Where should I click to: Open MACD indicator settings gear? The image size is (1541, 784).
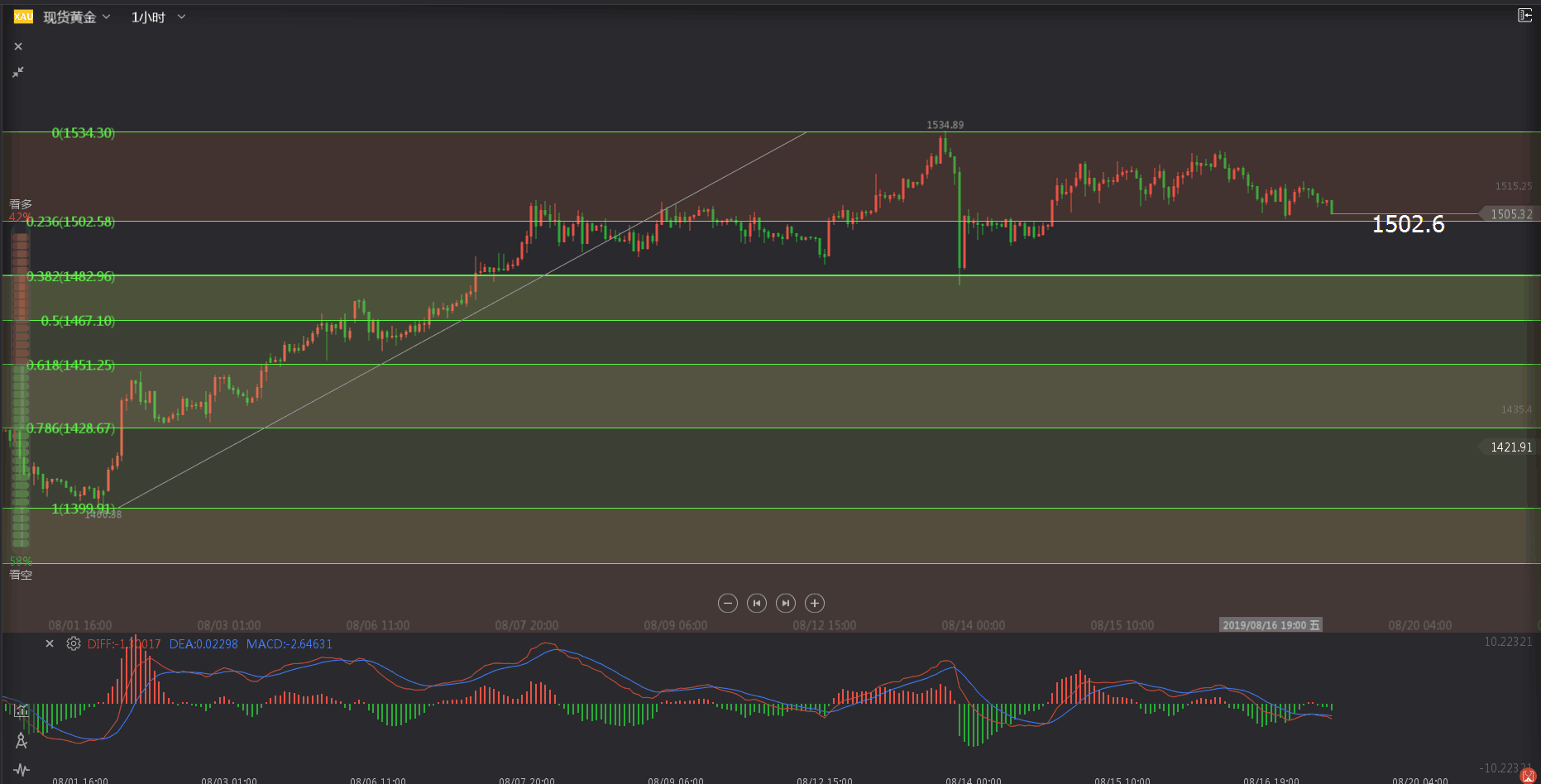tap(74, 643)
